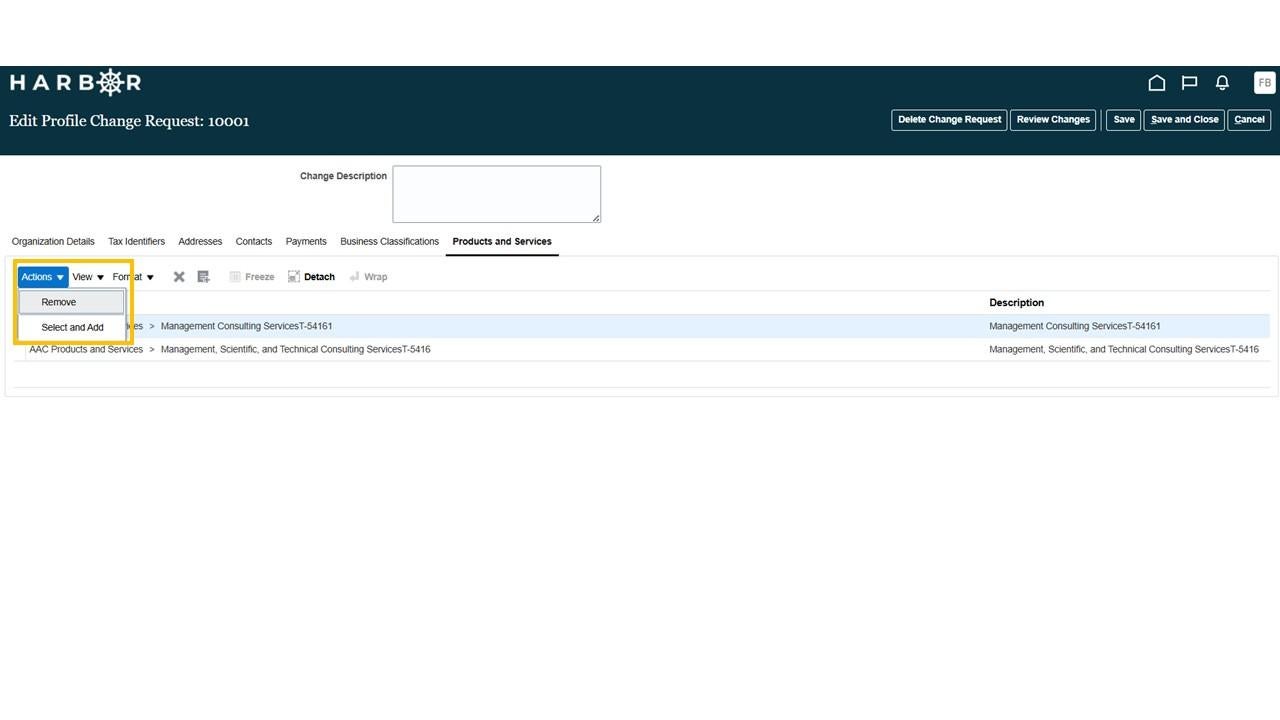The width and height of the screenshot is (1280, 720).
Task: Open the notifications bell icon
Action: [x=1222, y=83]
